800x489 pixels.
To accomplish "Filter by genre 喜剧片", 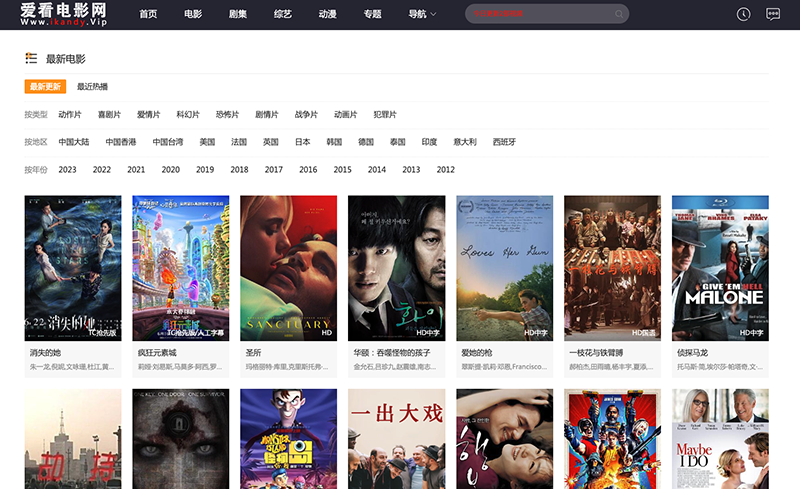I will pyautogui.click(x=109, y=114).
